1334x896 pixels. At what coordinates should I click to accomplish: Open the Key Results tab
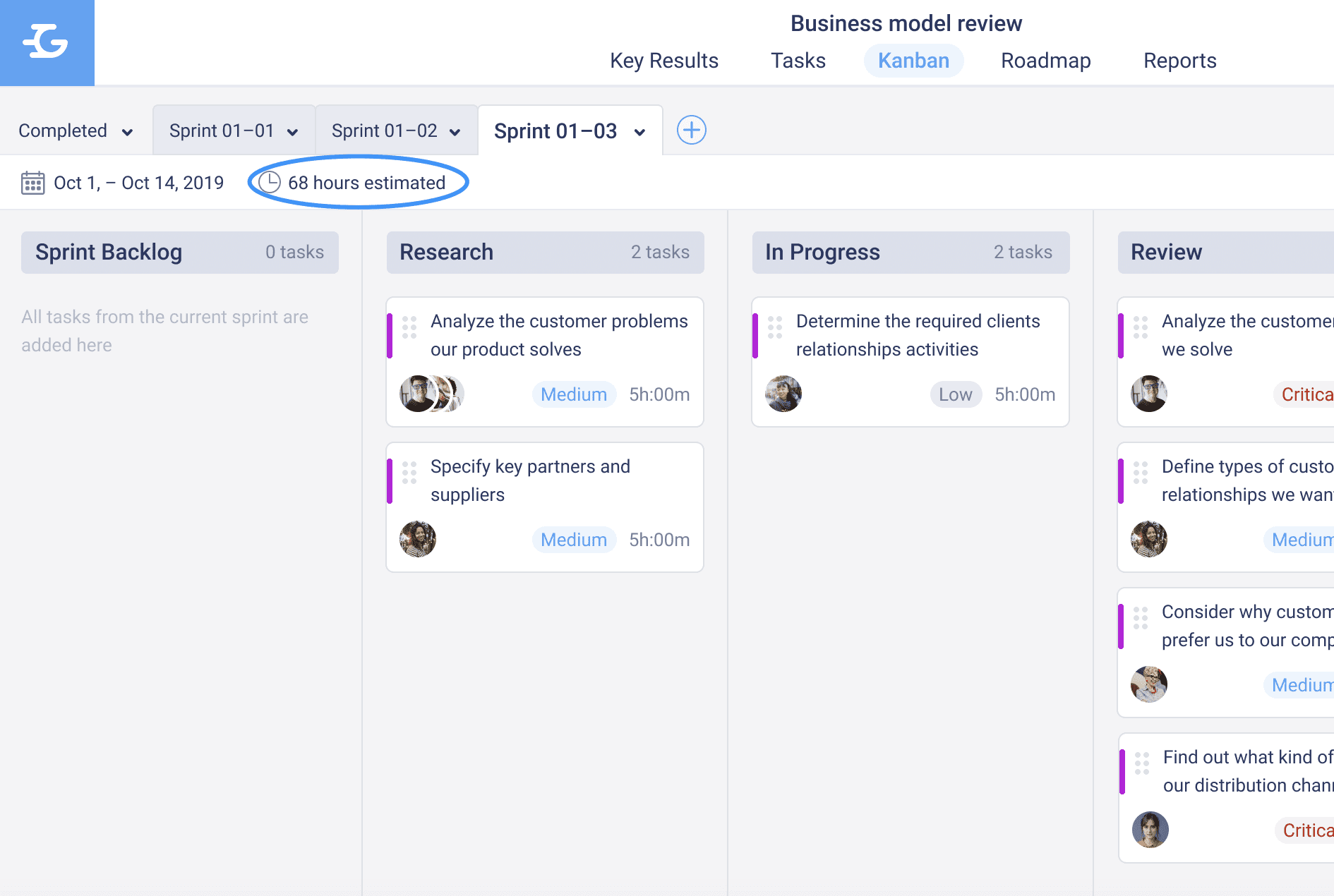(x=663, y=61)
